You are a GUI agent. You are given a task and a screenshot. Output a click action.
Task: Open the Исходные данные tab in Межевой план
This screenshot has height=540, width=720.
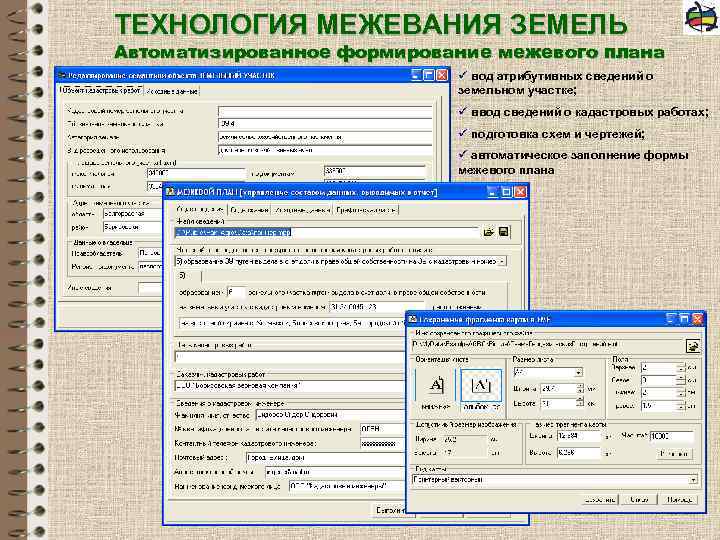[302, 210]
